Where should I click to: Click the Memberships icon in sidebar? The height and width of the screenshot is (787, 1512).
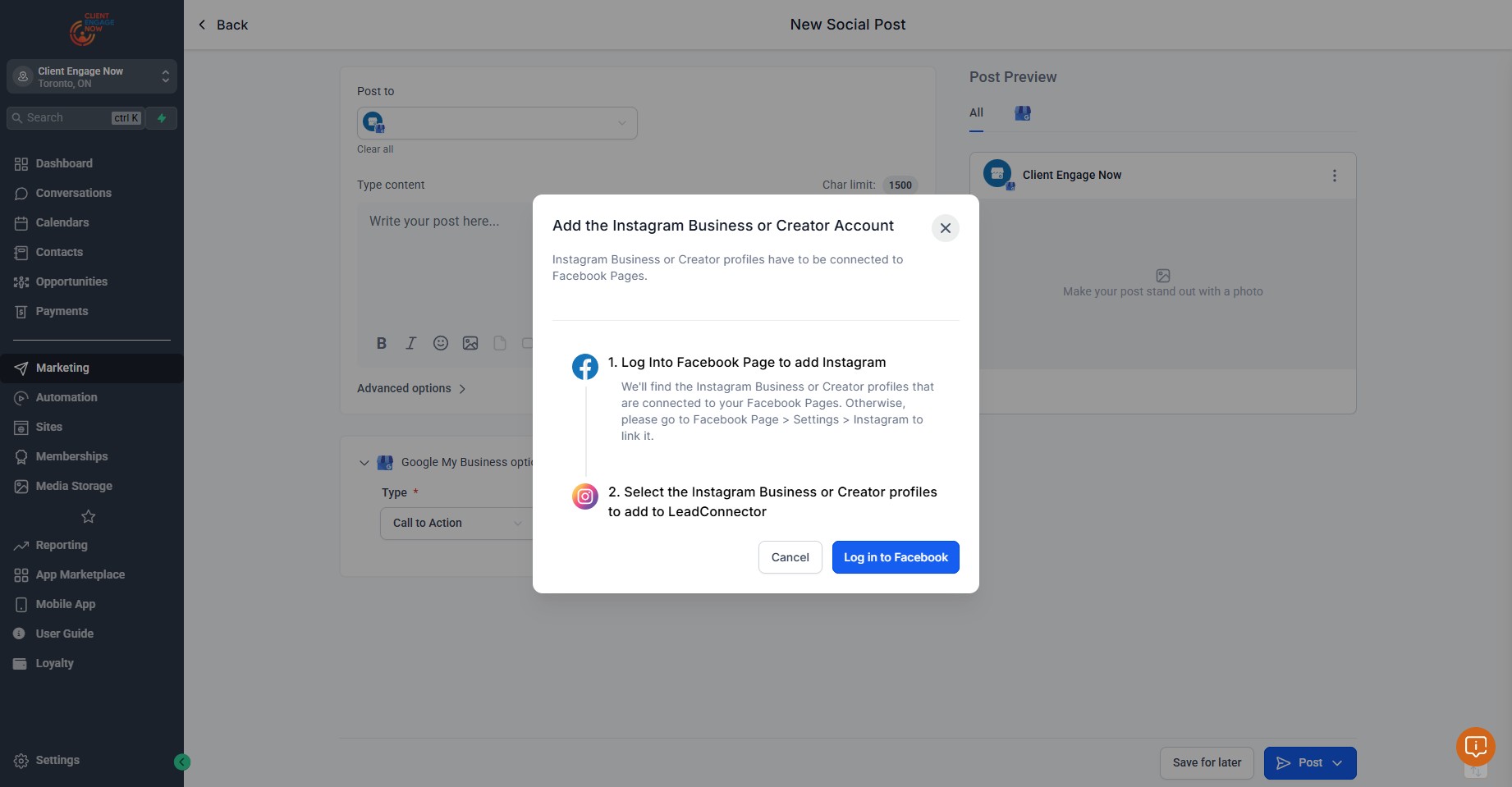tap(21, 457)
